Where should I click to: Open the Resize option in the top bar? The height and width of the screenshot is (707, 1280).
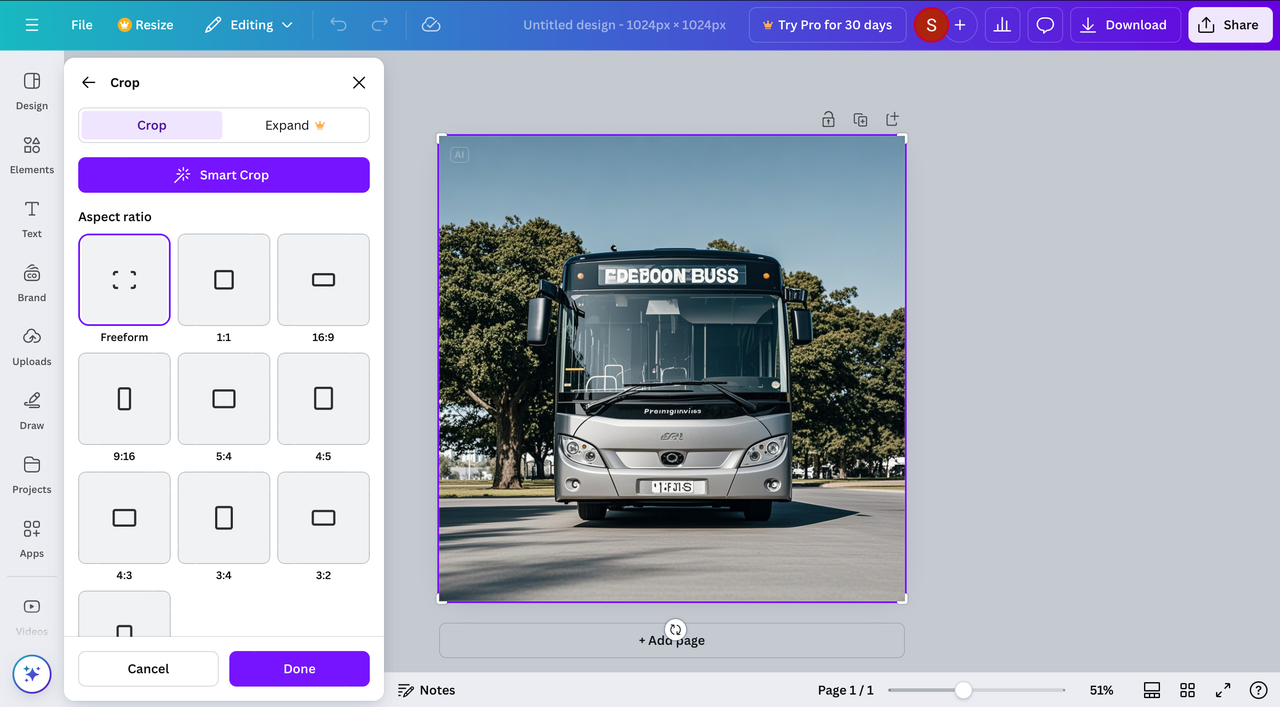point(146,25)
